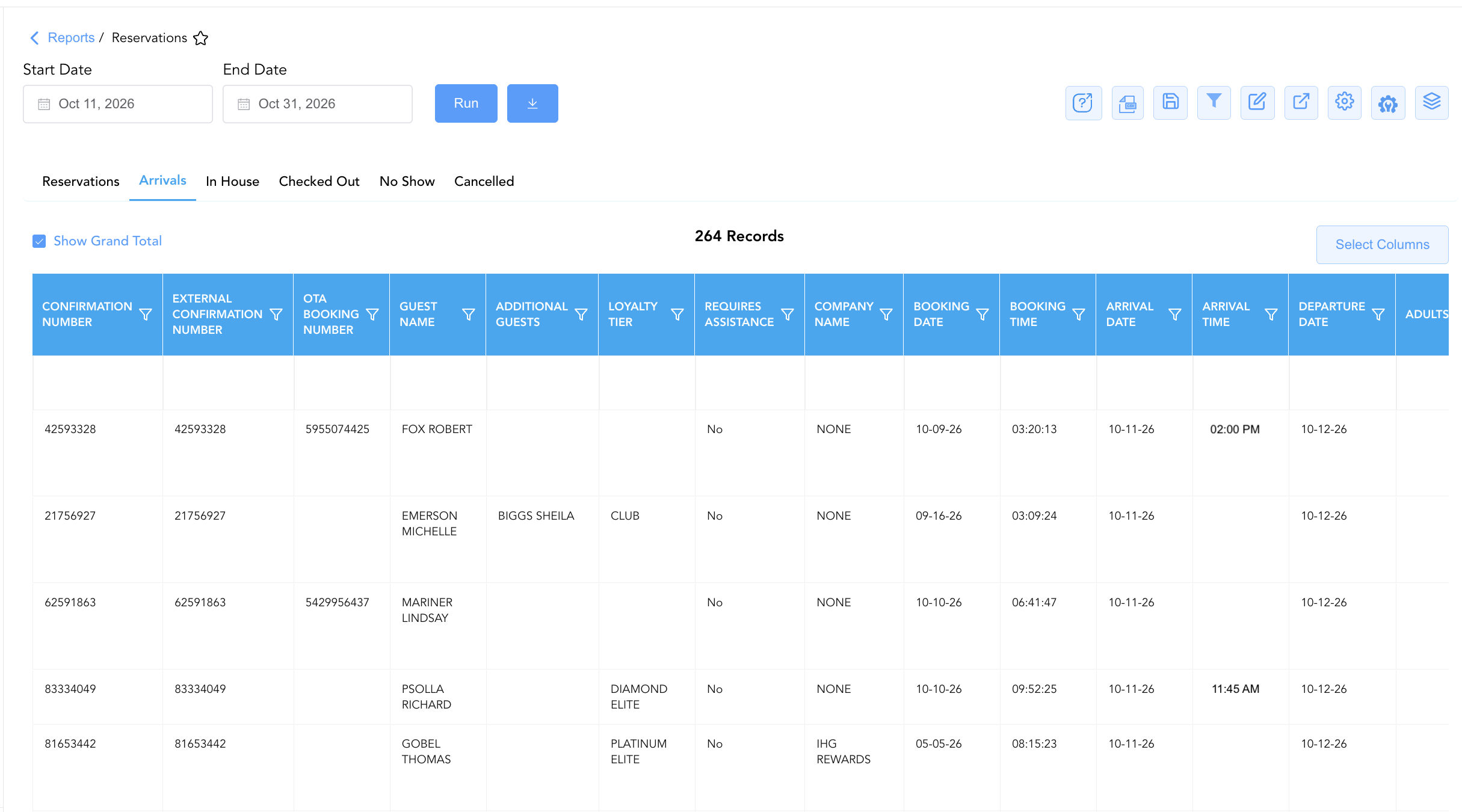
Task: Switch to the Reservations tab
Action: pyautogui.click(x=81, y=182)
